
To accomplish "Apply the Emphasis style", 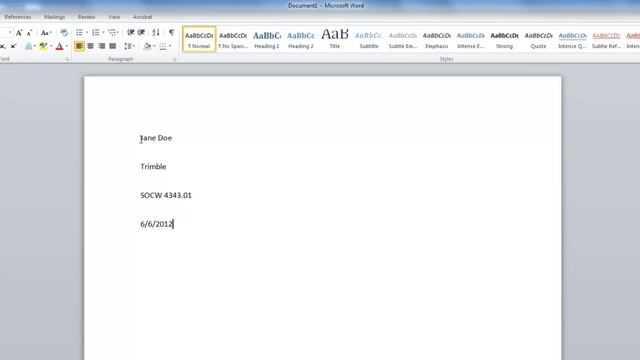I will coord(436,39).
